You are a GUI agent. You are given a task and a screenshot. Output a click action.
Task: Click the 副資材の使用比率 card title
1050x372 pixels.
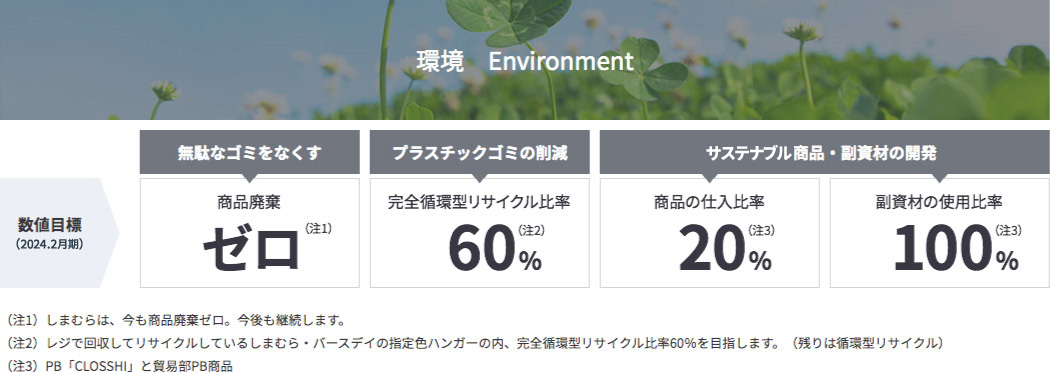pos(939,201)
